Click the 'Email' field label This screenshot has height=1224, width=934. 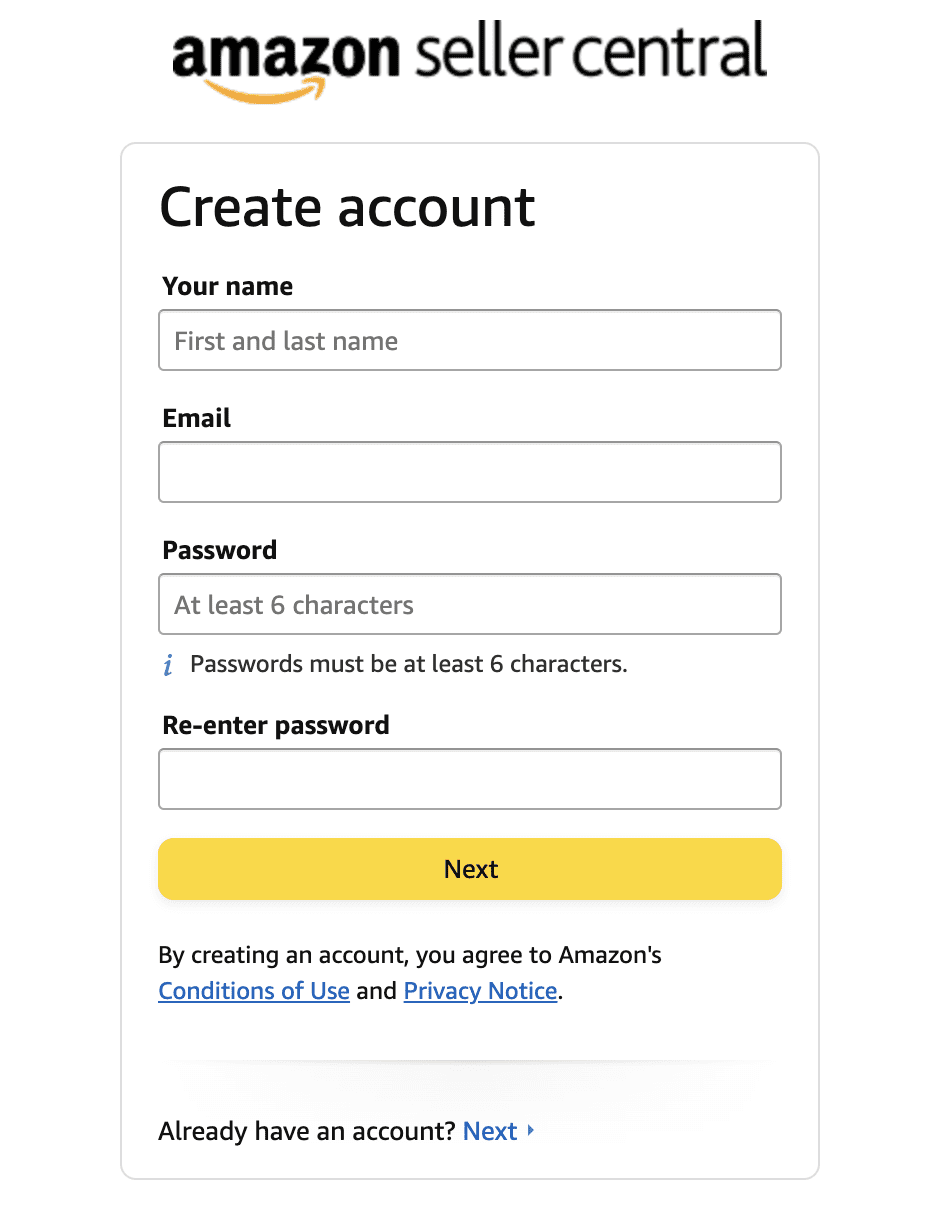[x=197, y=418]
